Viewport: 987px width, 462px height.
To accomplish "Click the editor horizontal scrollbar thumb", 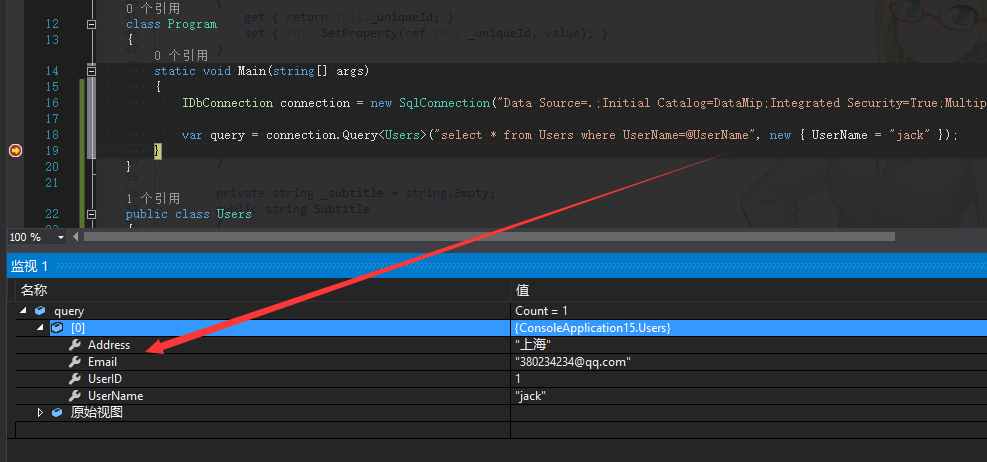I will [488, 237].
